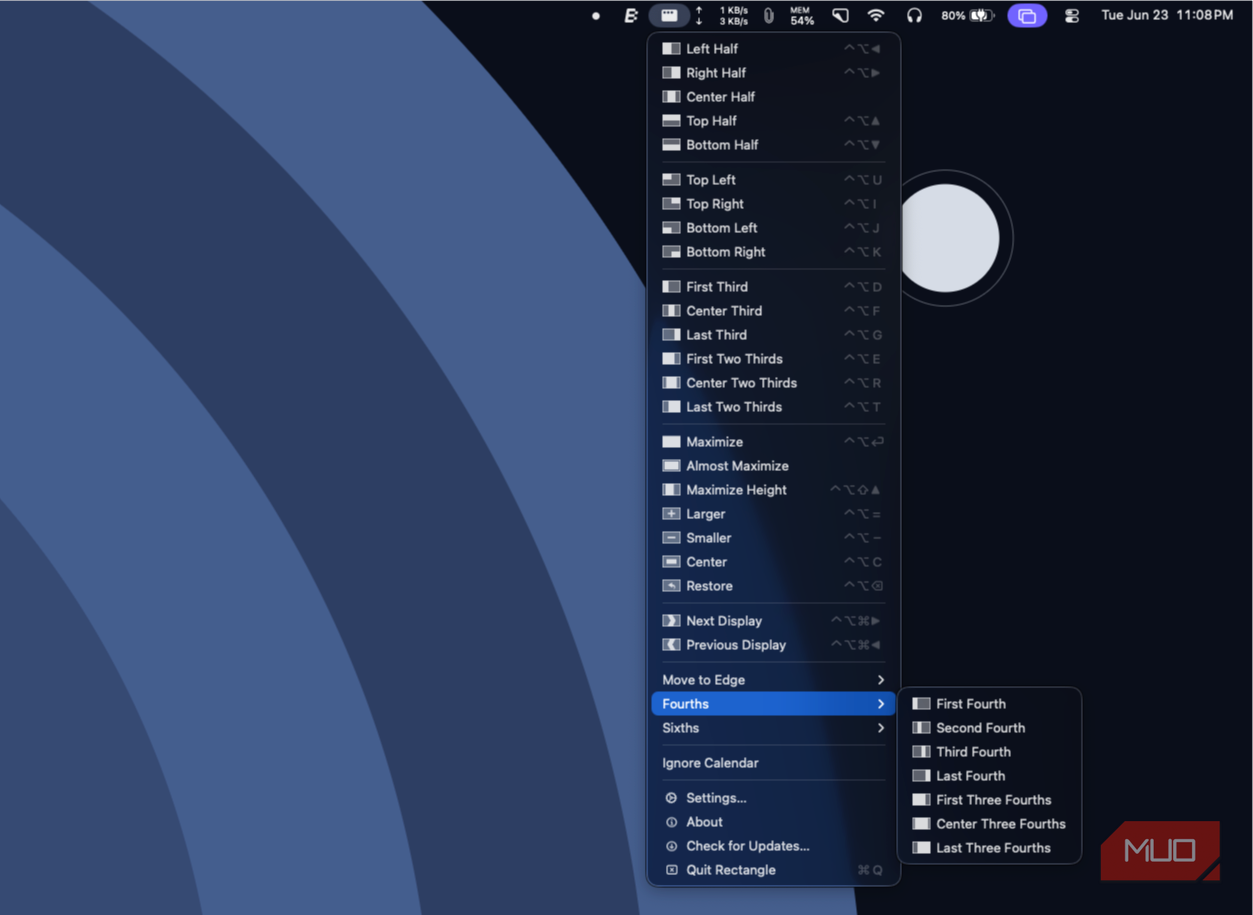Click the Last Third layout icon

671,335
